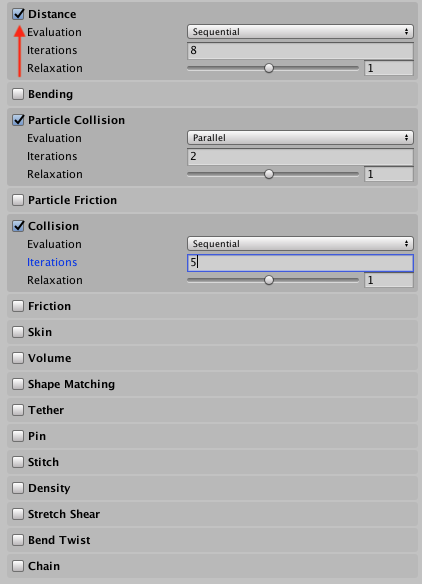
Task: Click Particle Collision Iterations field showing 2
Action: click(300, 156)
